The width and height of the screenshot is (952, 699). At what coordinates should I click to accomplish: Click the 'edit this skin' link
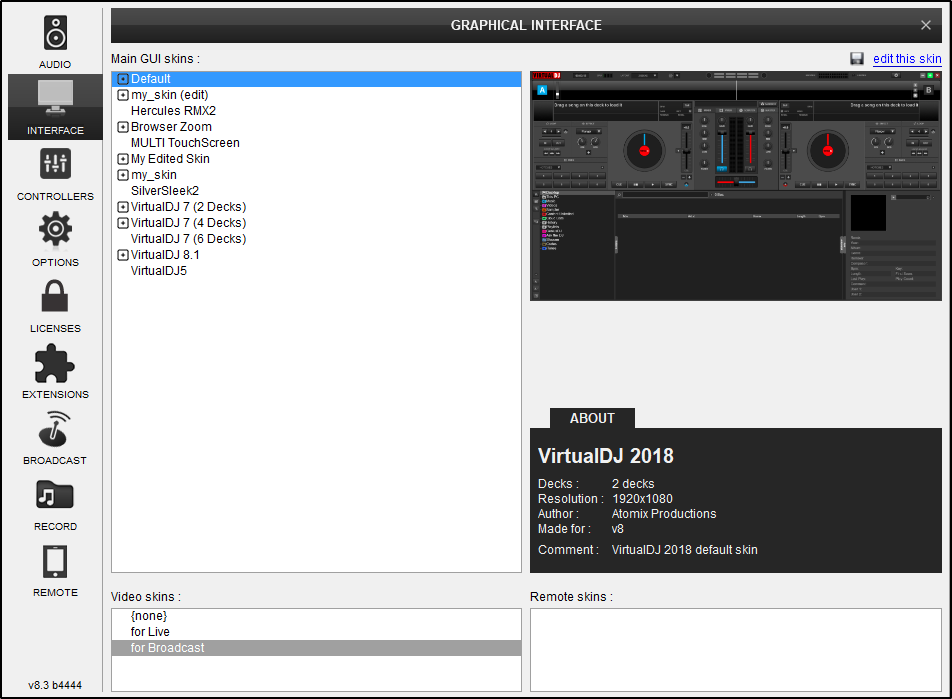pyautogui.click(x=907, y=59)
